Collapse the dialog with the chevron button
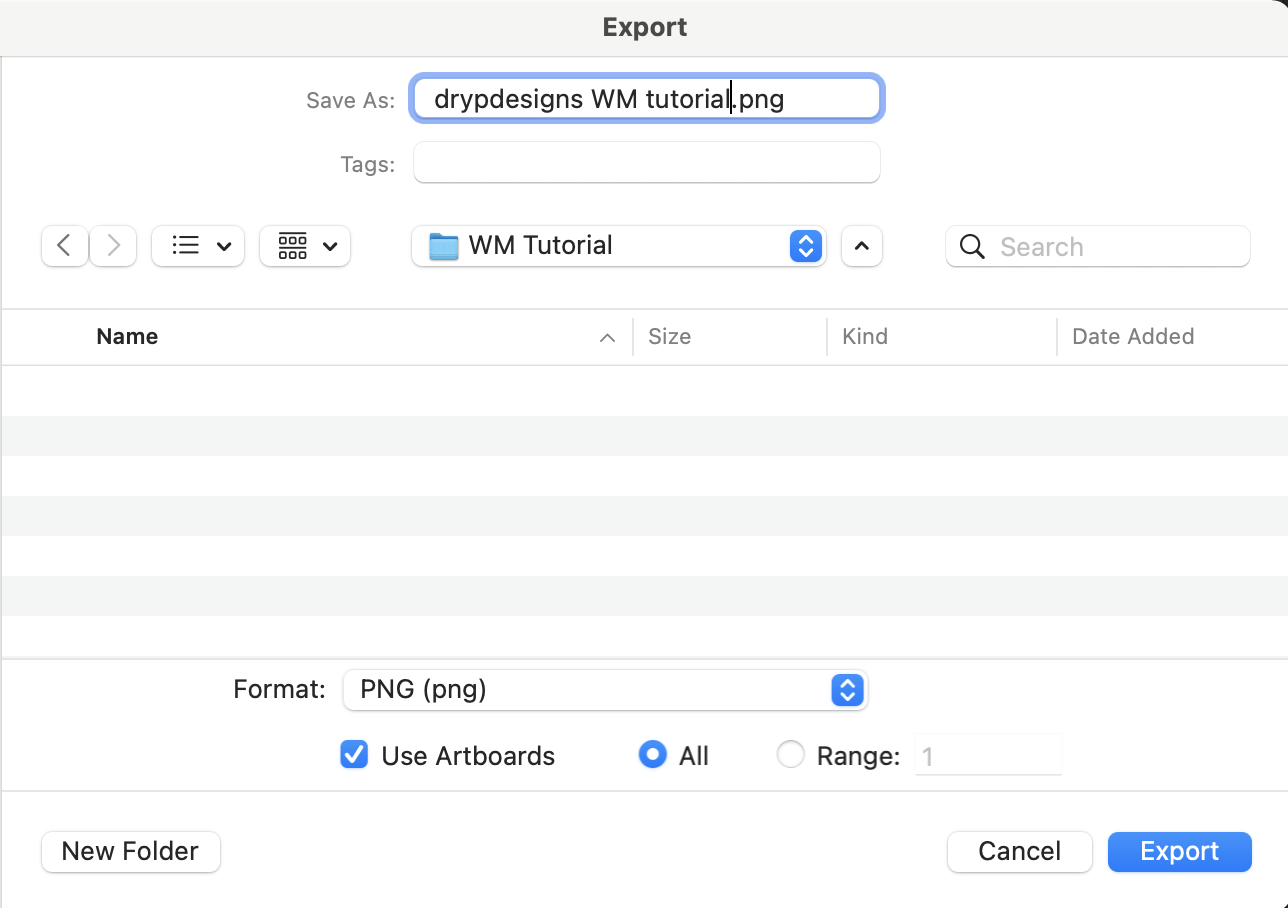The width and height of the screenshot is (1288, 908). pyautogui.click(x=862, y=246)
